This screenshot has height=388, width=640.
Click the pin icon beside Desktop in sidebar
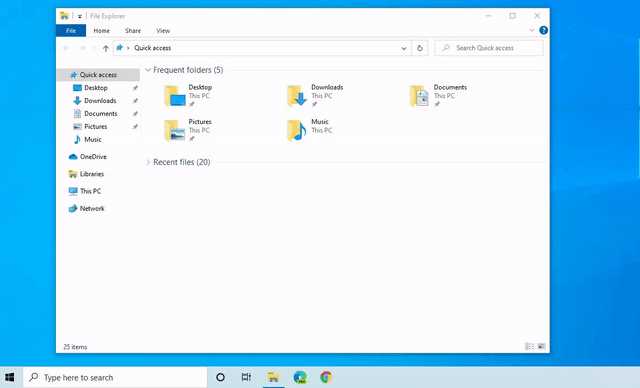point(135,88)
